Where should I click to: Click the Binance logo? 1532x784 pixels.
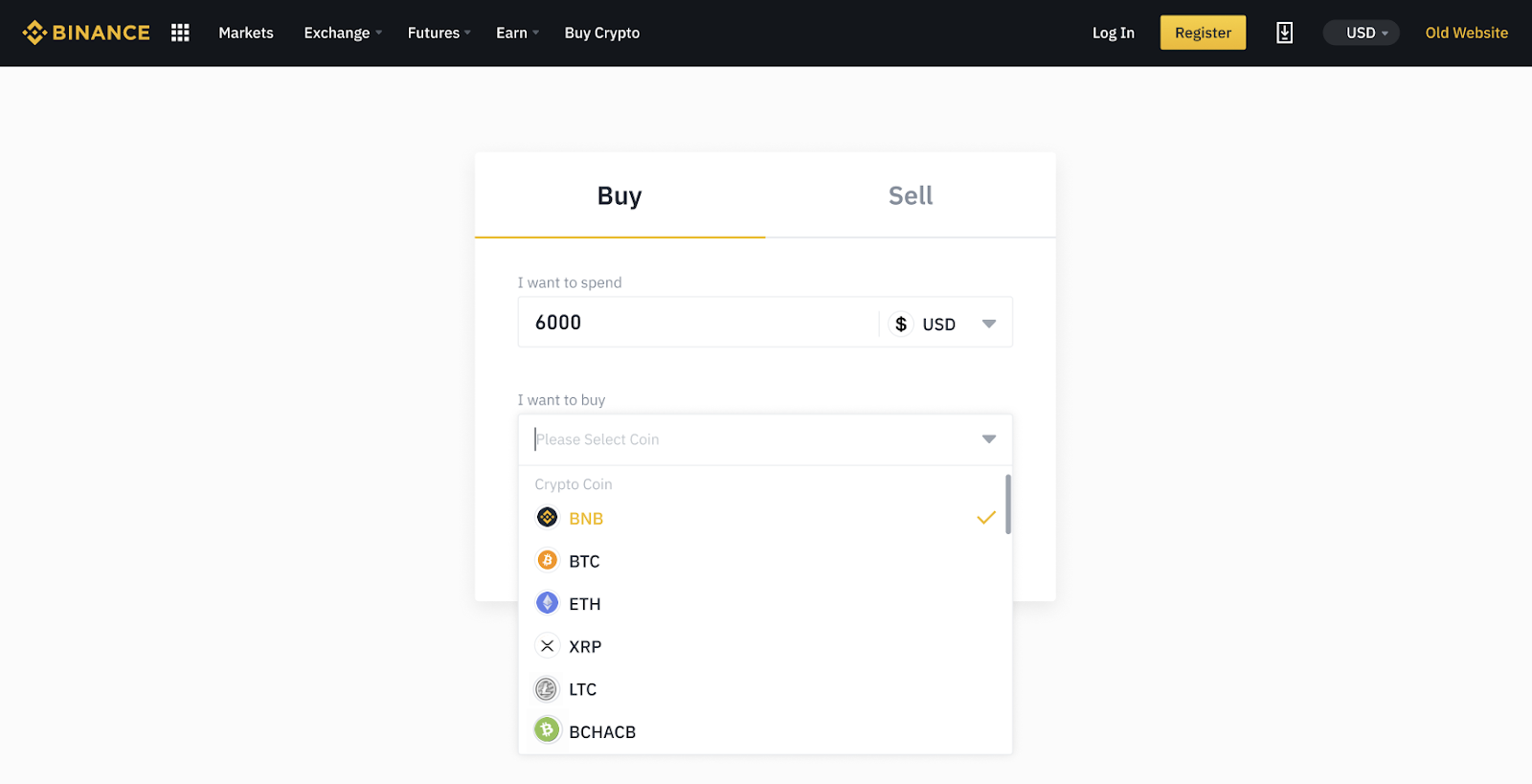coord(86,33)
